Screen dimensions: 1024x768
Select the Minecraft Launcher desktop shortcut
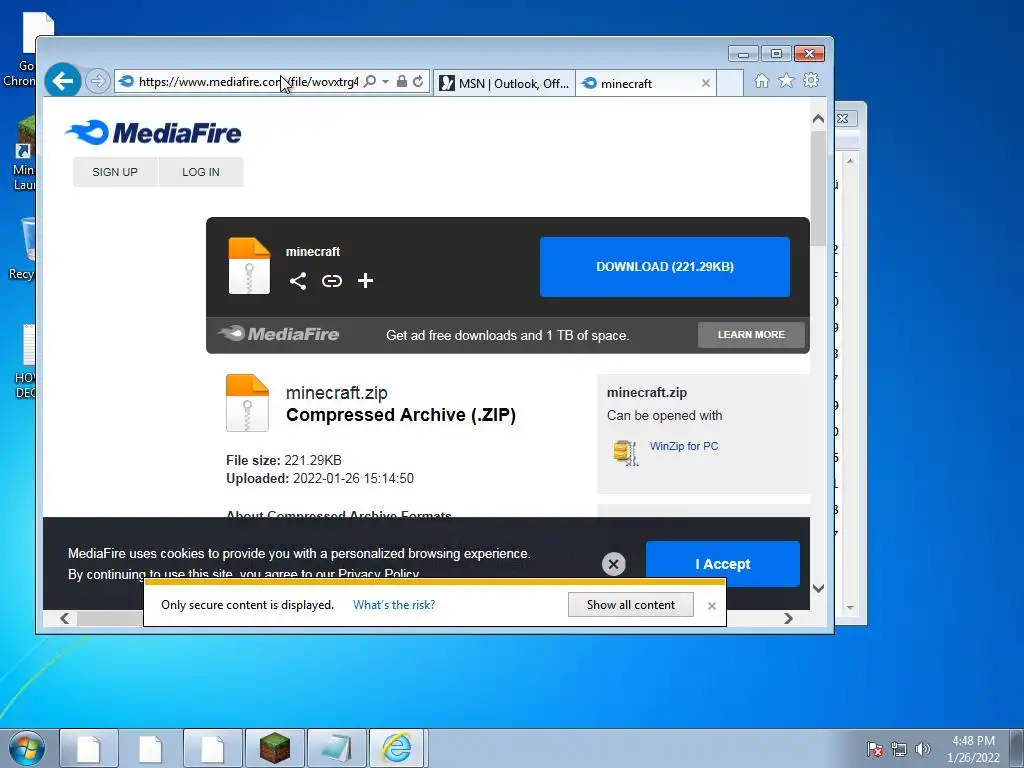point(24,153)
